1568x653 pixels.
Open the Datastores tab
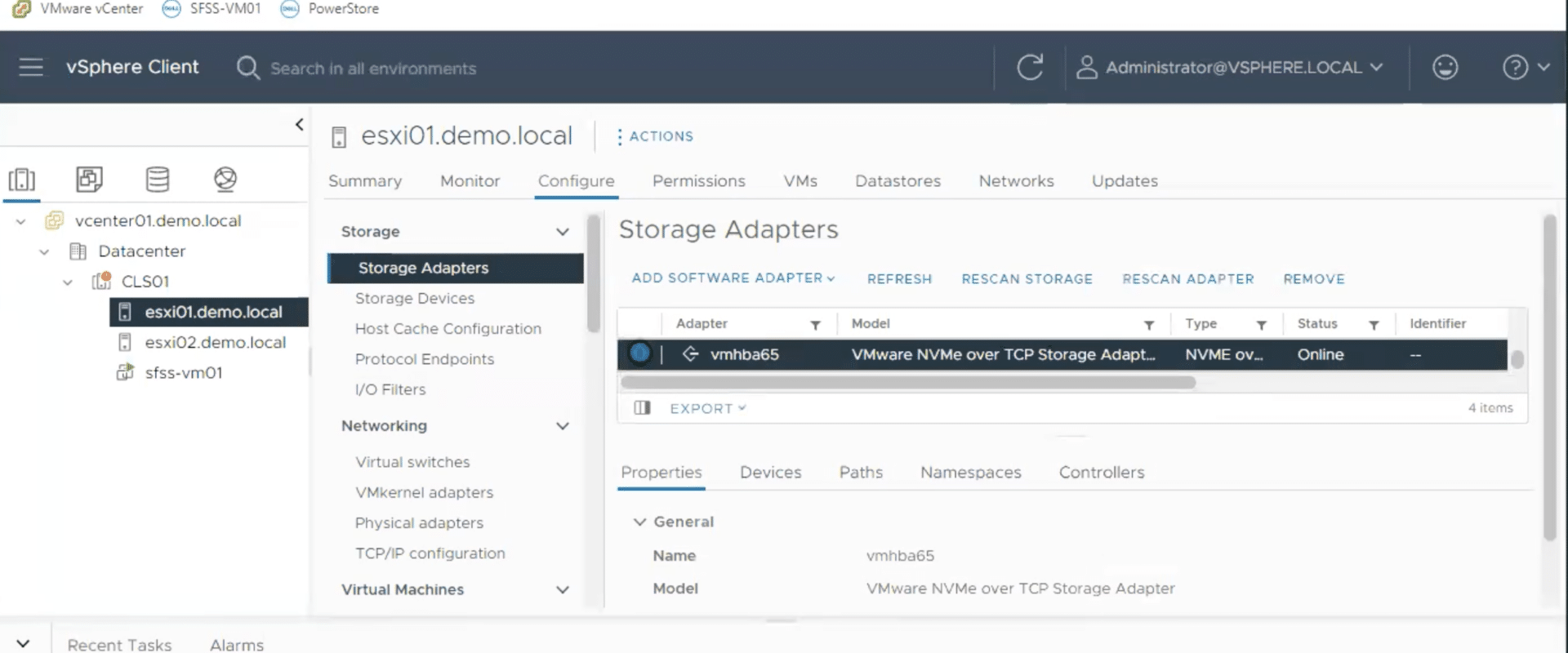(898, 181)
